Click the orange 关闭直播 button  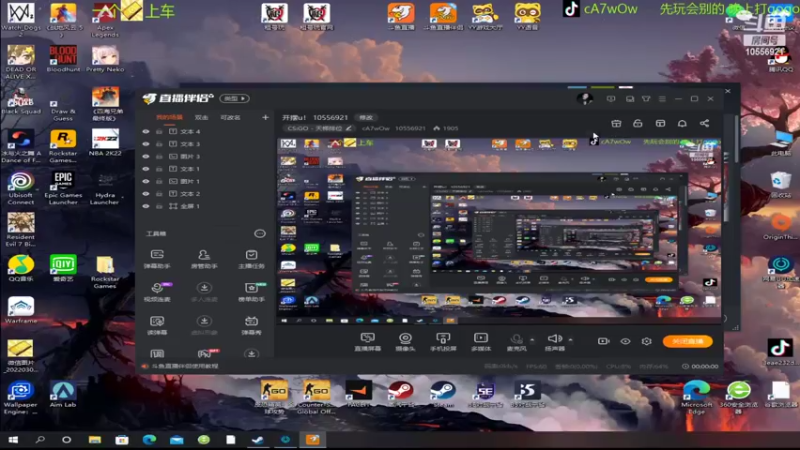pos(687,341)
